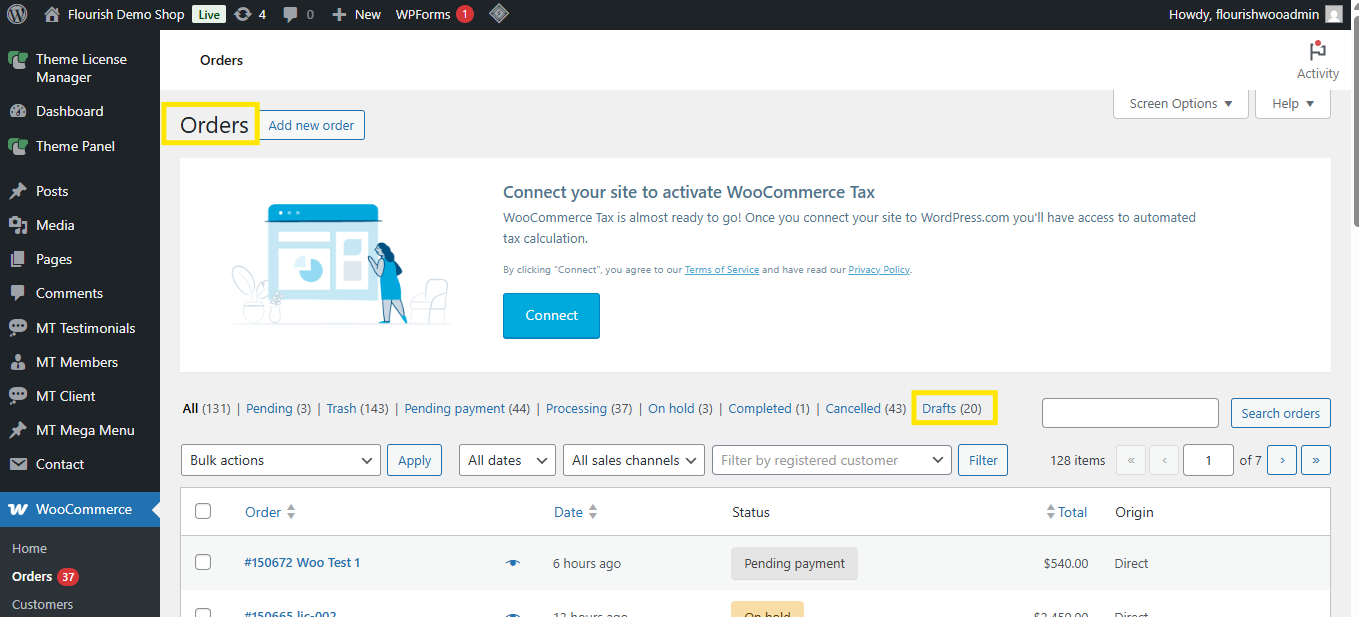
Task: Click the MT Testimonials icon
Action: (18, 328)
